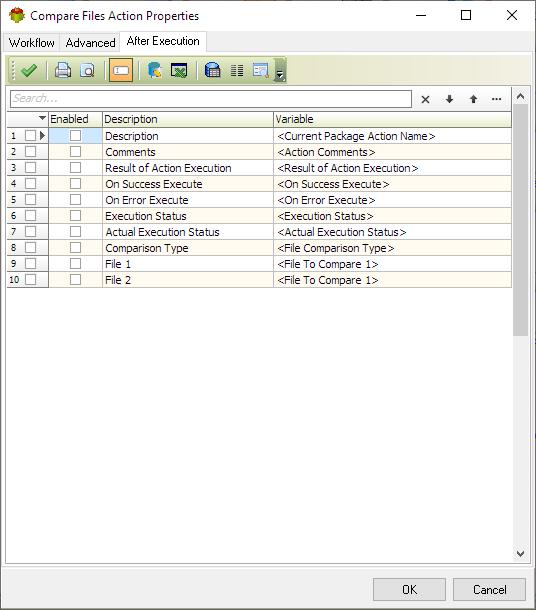This screenshot has height=610, width=536.
Task: Click the Cancel button
Action: tap(489, 589)
